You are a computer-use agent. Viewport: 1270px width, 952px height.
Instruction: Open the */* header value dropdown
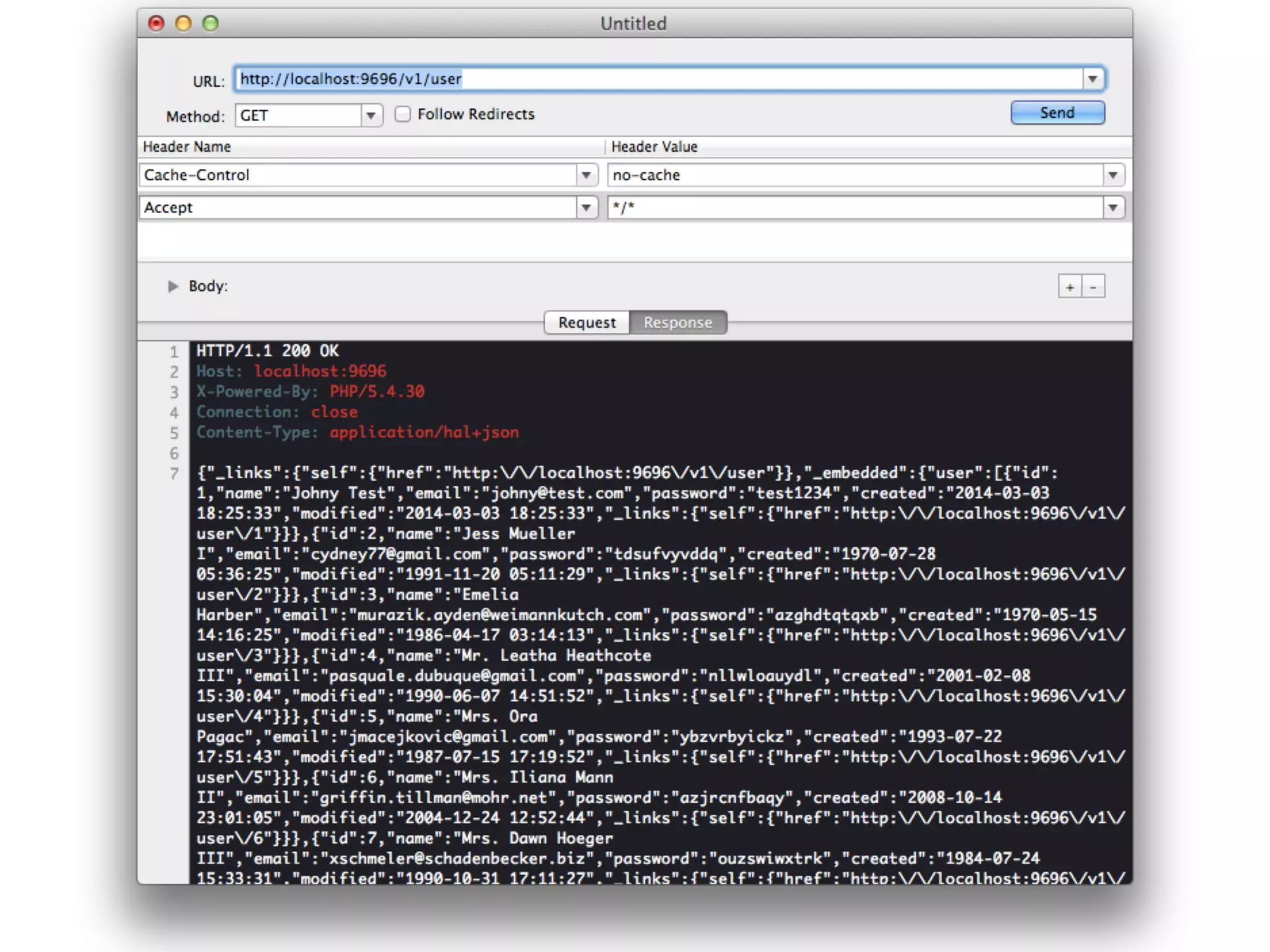(x=1113, y=208)
